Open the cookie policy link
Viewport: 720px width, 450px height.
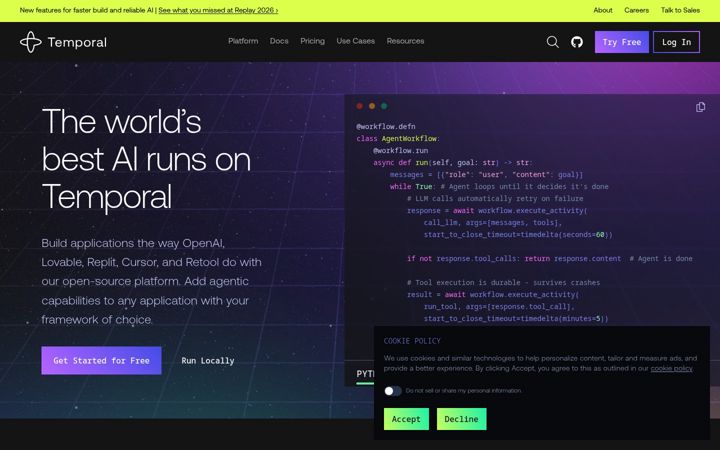(671, 368)
